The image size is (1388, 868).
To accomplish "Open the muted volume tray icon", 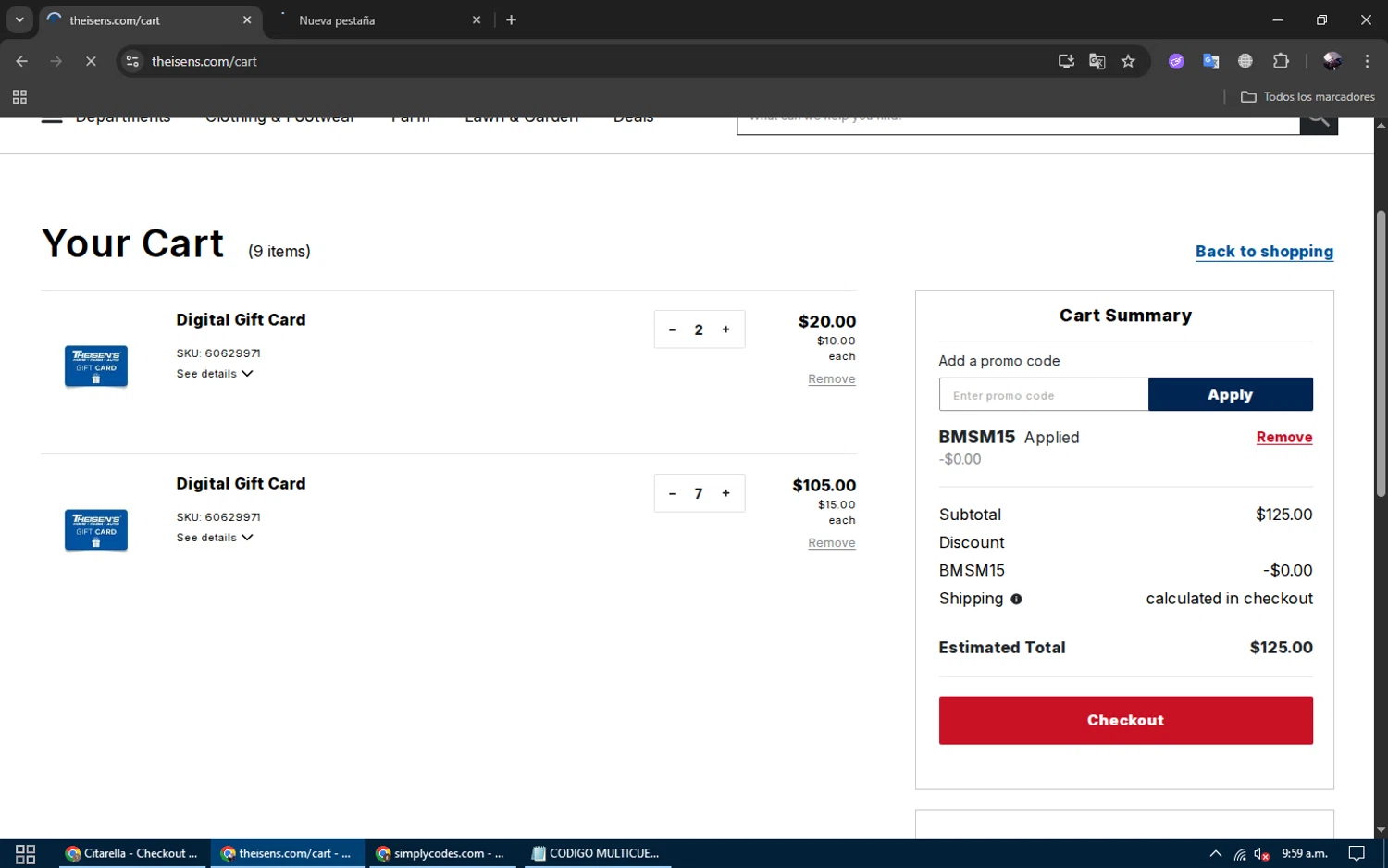I will [1261, 853].
